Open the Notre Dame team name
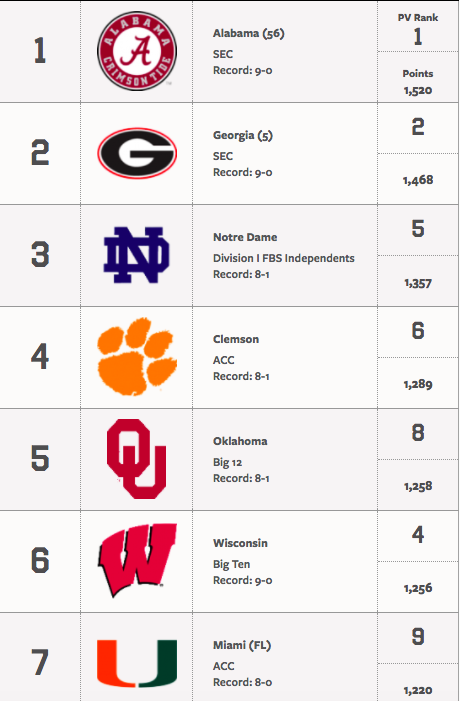Image resolution: width=460 pixels, height=701 pixels. (245, 237)
